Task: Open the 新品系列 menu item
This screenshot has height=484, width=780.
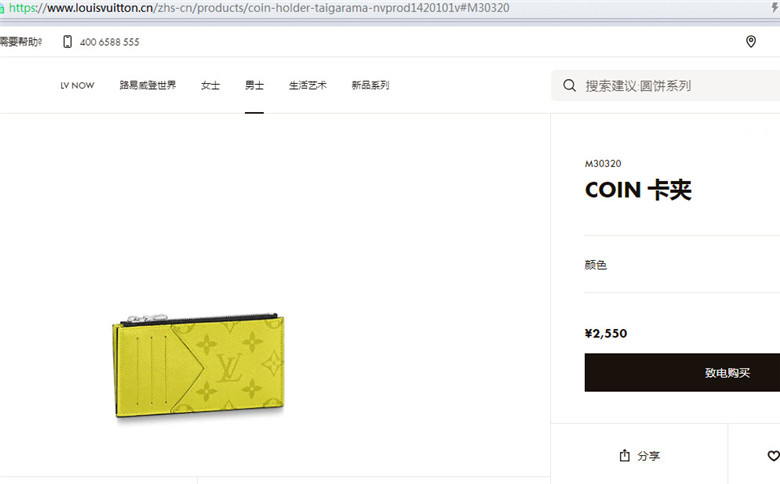Action: [370, 86]
